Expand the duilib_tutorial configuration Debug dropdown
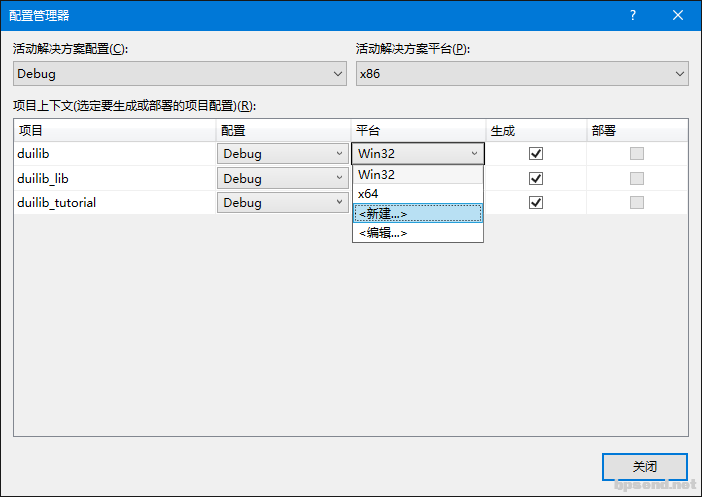Screen dimensions: 702x497 tap(282, 202)
